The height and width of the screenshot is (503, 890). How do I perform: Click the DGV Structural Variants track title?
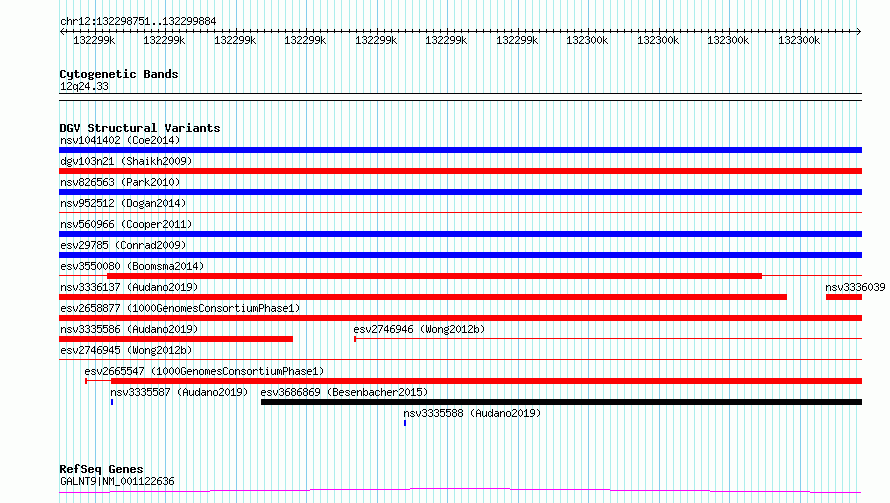click(x=140, y=128)
